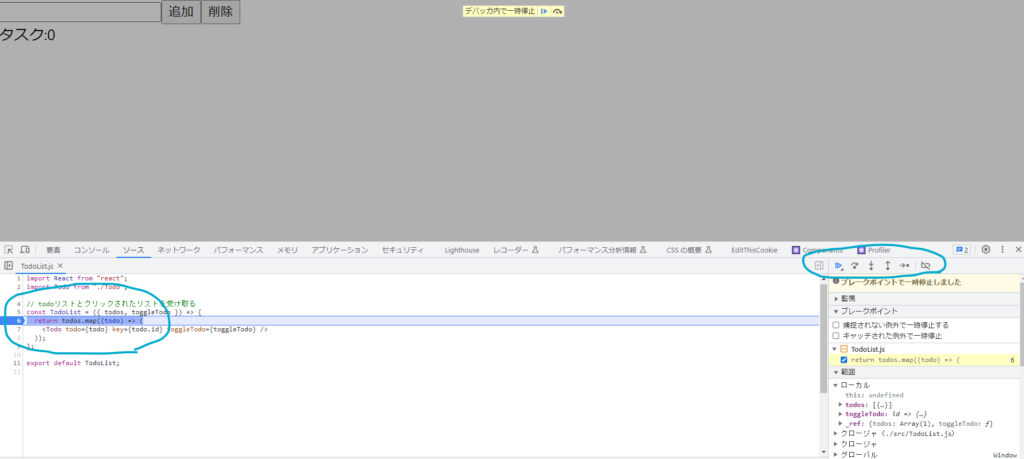This screenshot has height=459, width=1024.
Task: Step into next function call
Action: pos(871,266)
